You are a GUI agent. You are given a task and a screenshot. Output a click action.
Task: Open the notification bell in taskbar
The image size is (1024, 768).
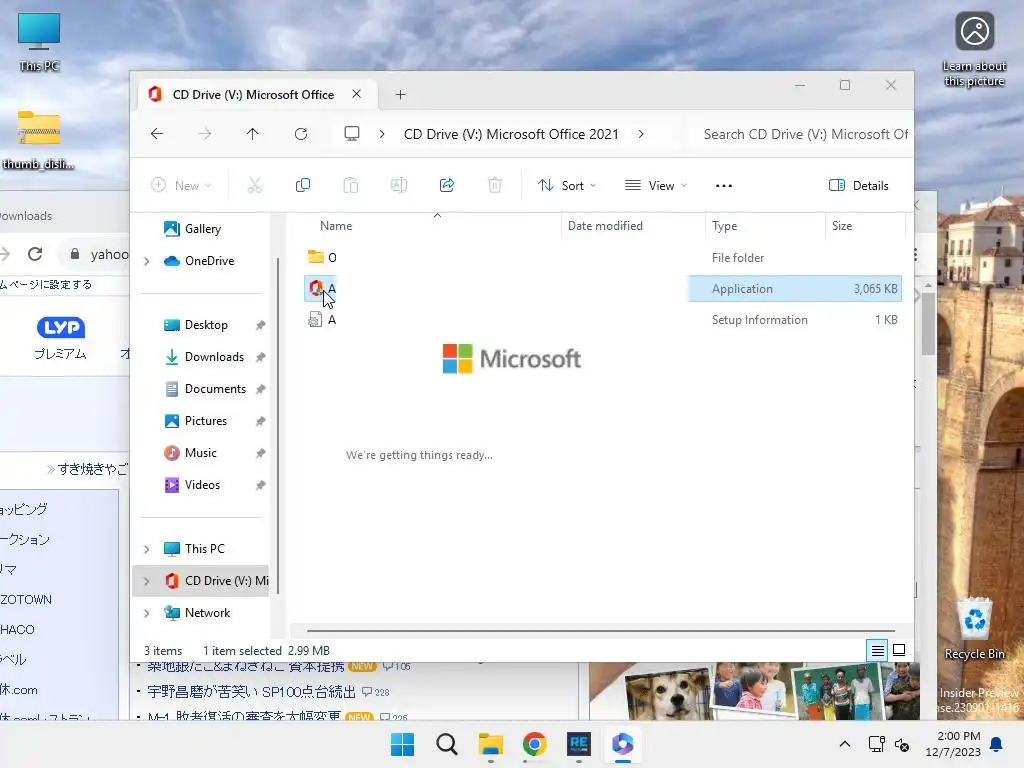(997, 744)
